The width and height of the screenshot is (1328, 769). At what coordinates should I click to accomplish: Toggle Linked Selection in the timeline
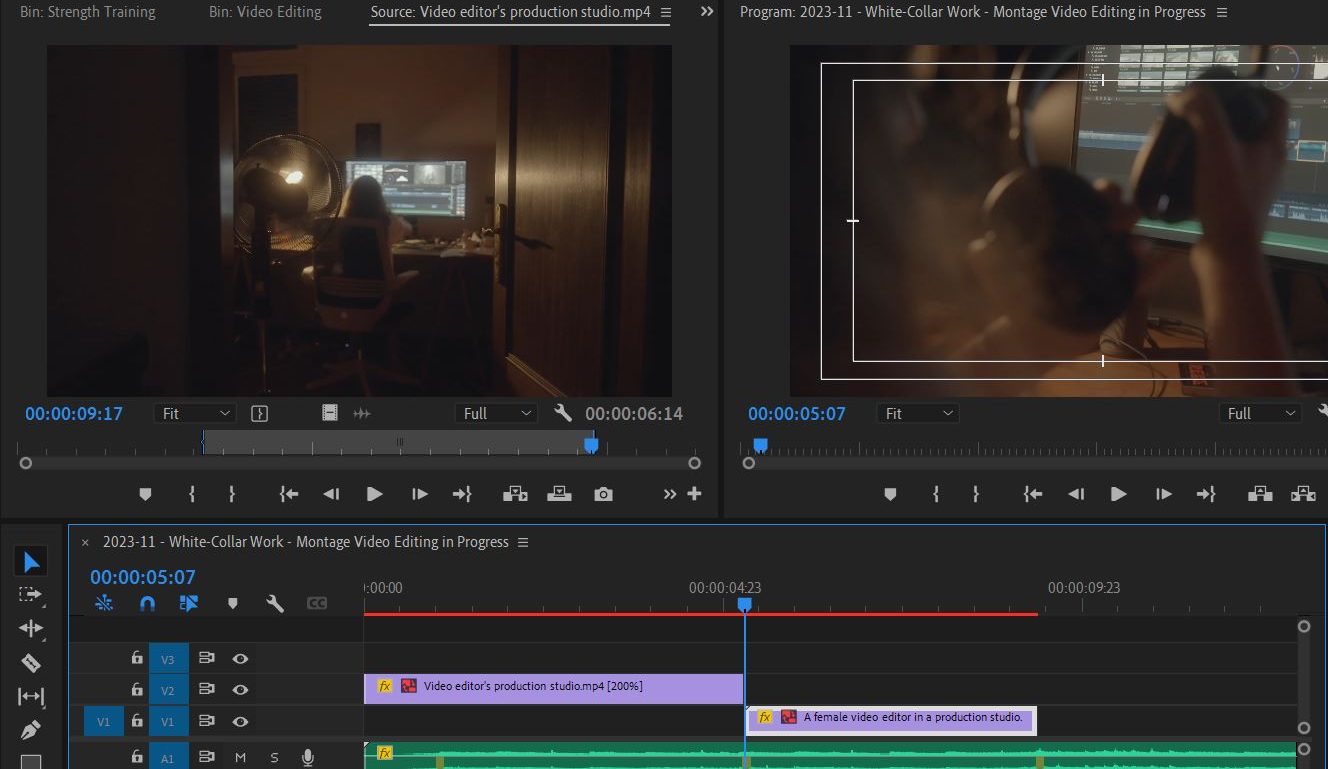(189, 603)
